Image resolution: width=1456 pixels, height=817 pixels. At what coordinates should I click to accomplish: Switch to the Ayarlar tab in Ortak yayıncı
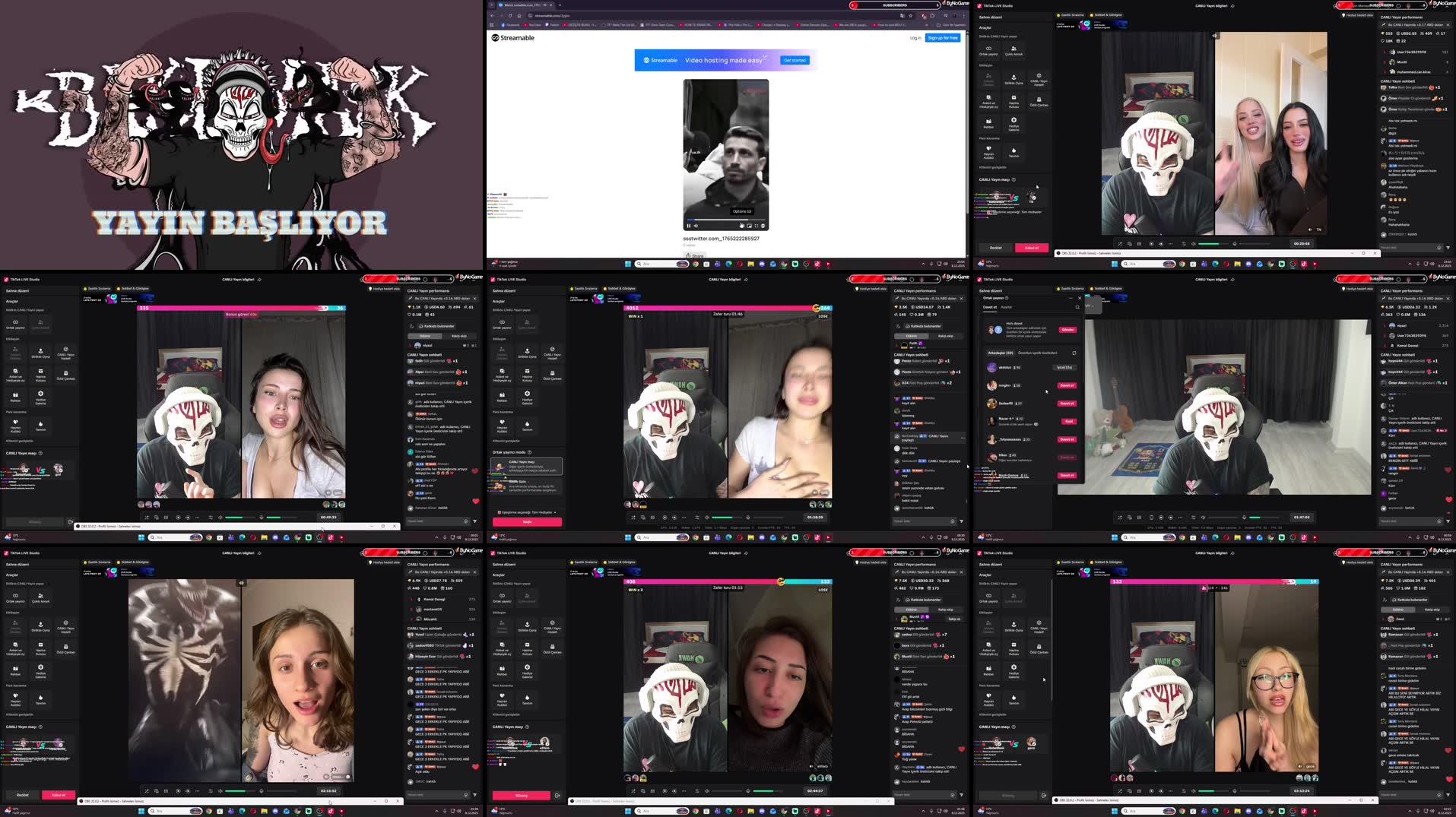click(1007, 307)
